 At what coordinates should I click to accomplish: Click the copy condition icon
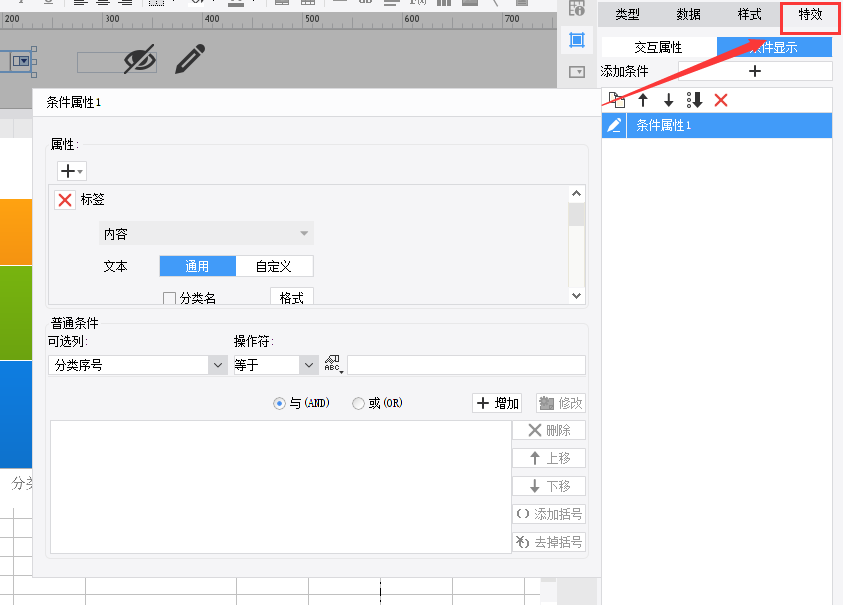tap(618, 100)
